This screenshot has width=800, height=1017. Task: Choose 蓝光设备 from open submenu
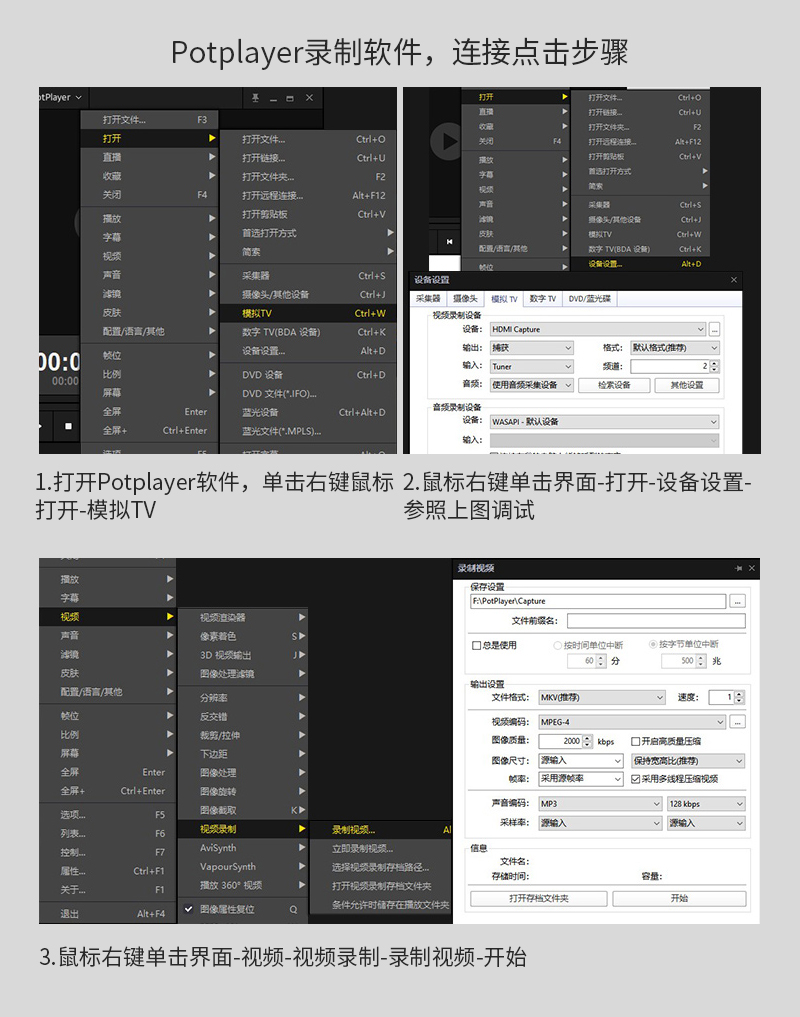308,413
